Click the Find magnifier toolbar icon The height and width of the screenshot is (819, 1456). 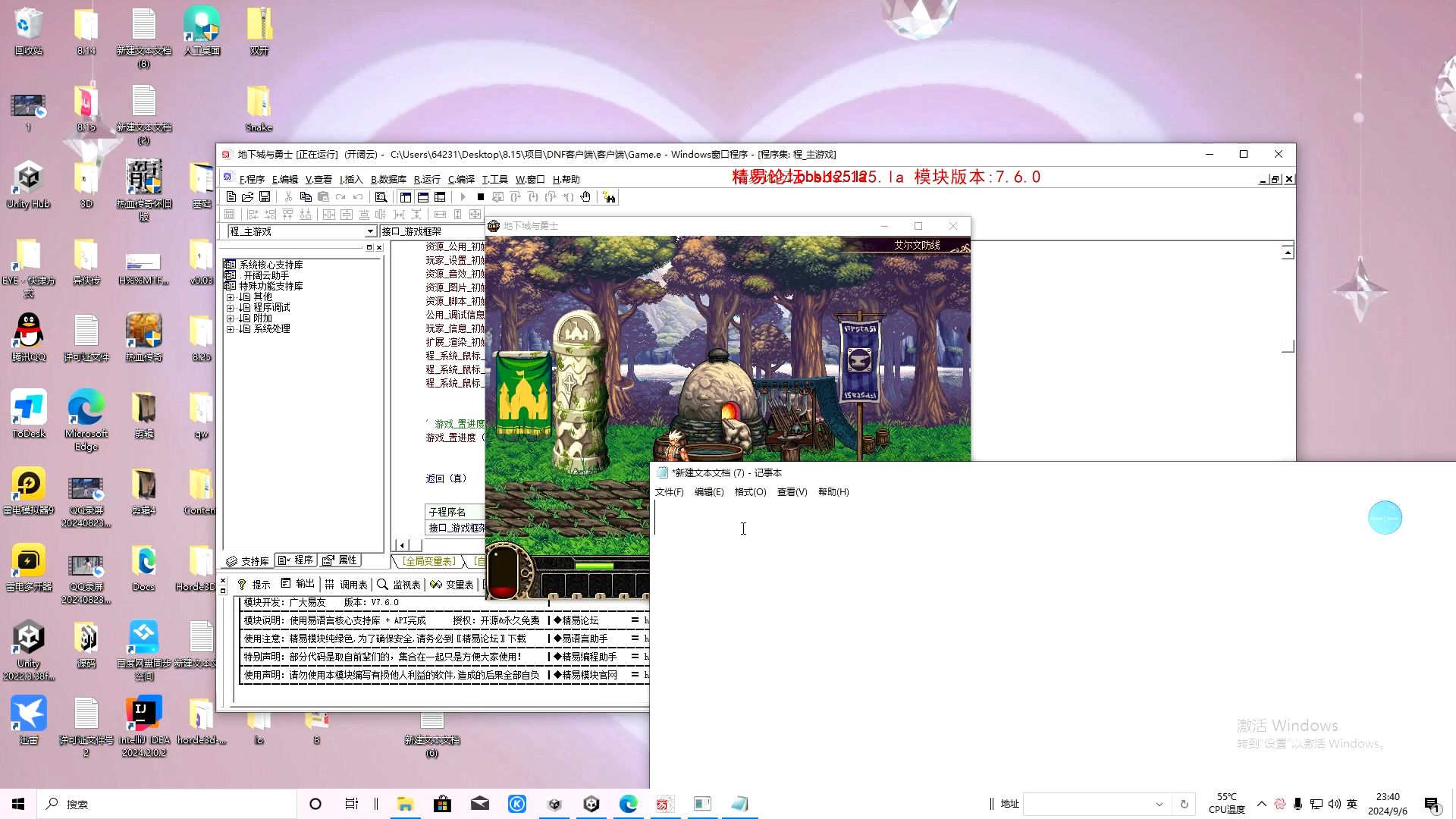pos(381,197)
